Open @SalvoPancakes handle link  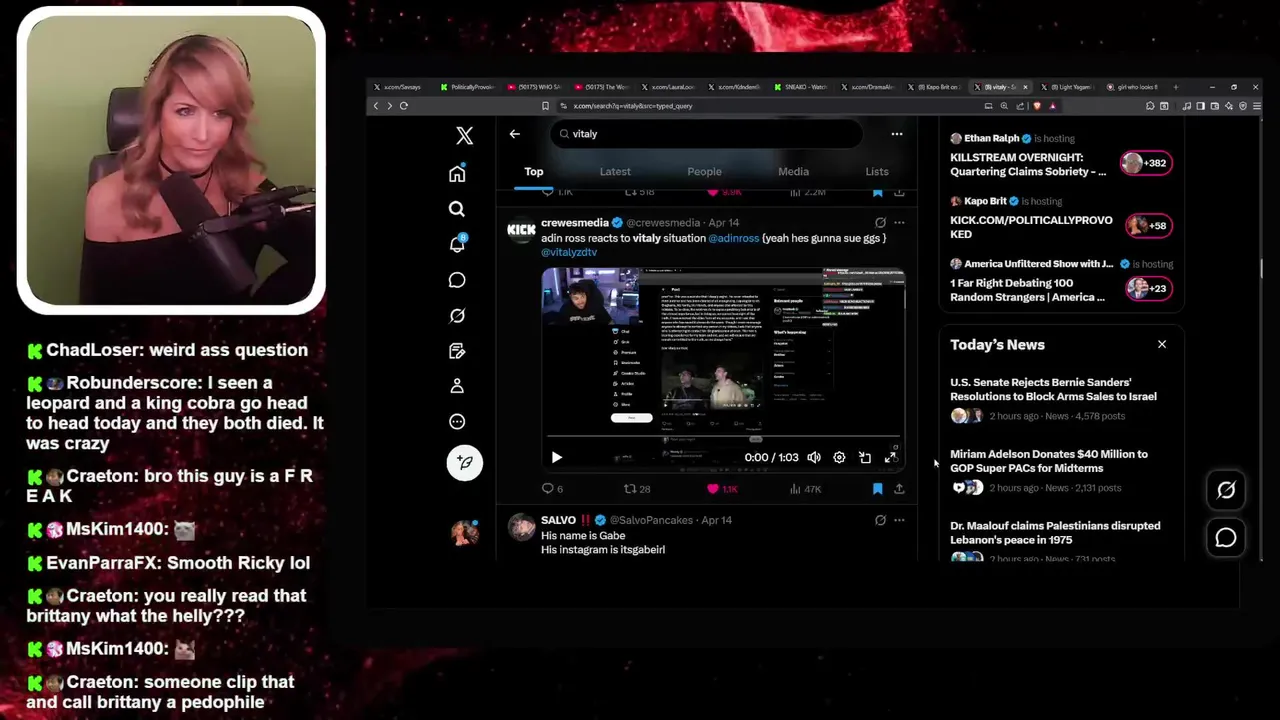tap(651, 520)
